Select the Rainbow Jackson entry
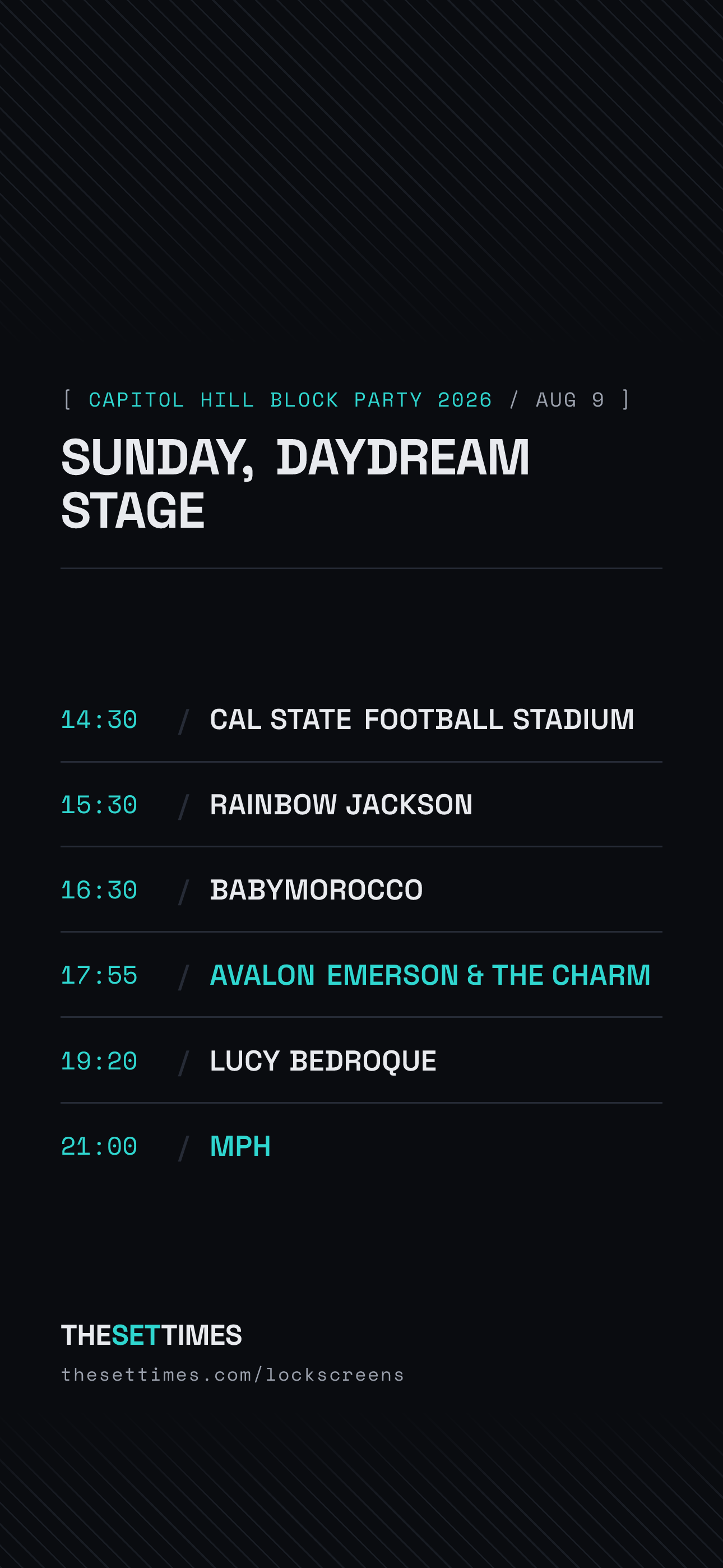723x1568 pixels. coord(341,805)
